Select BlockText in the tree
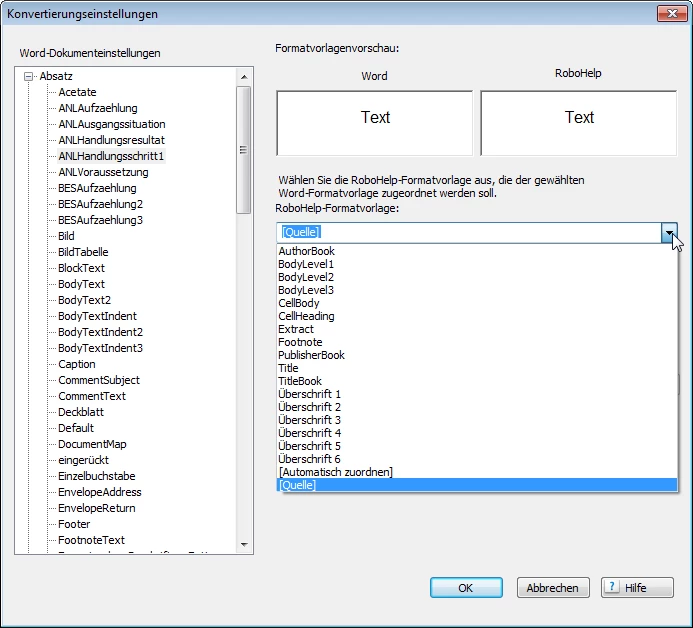Image resolution: width=693 pixels, height=628 pixels. tap(81, 268)
